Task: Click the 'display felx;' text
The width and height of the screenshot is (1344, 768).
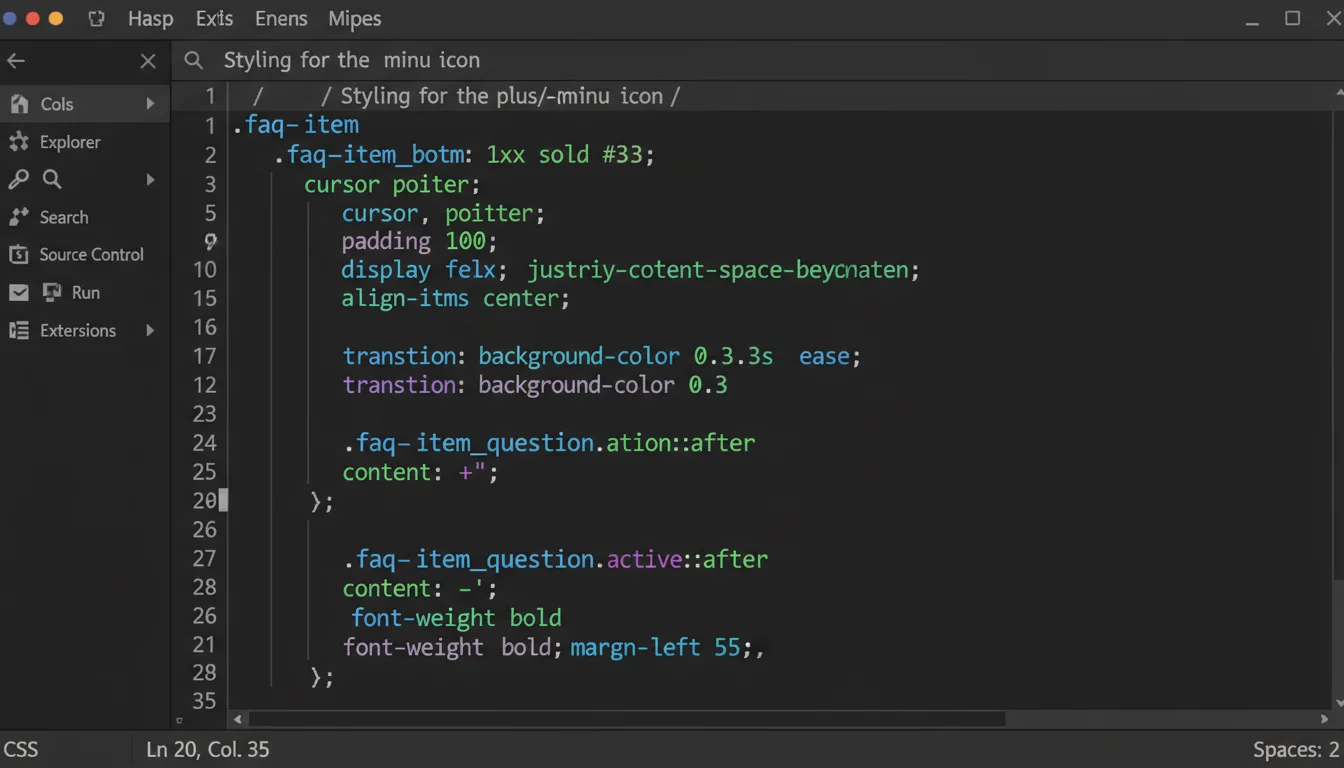Action: (424, 270)
